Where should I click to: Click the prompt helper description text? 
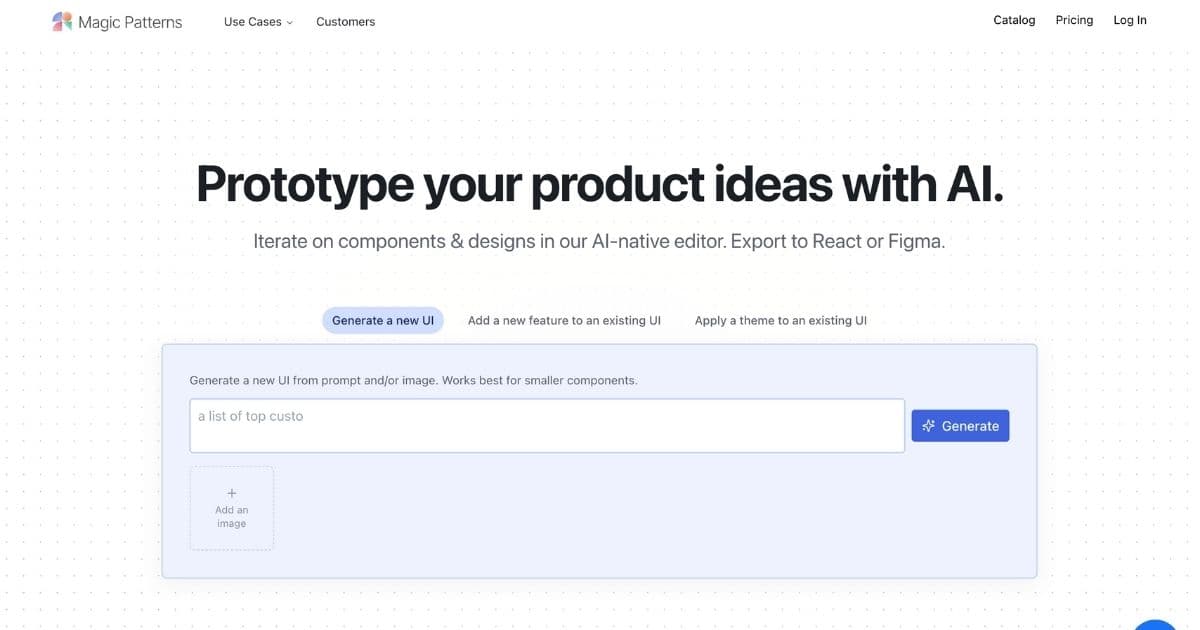[x=413, y=381]
